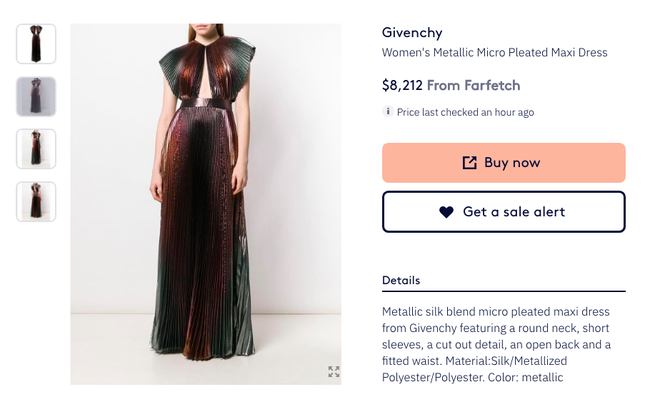Click the Metallic silk blend description paragraph
The image size is (650, 412).
(496, 344)
